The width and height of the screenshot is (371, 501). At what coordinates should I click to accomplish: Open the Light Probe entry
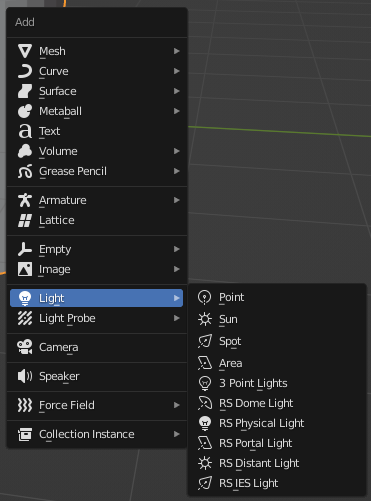[97, 318]
